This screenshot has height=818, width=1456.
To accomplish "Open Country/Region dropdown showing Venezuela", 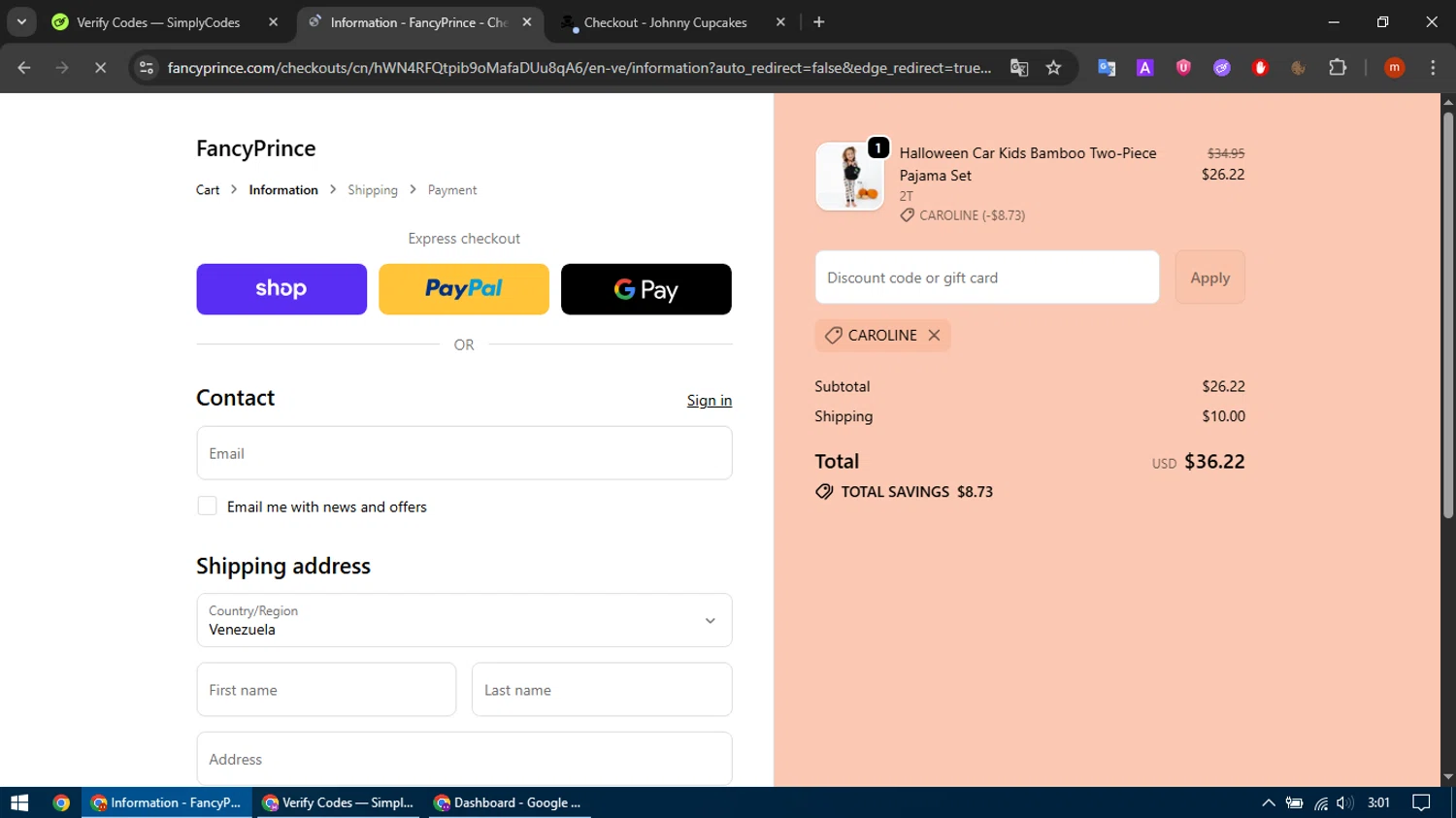I will pyautogui.click(x=464, y=620).
